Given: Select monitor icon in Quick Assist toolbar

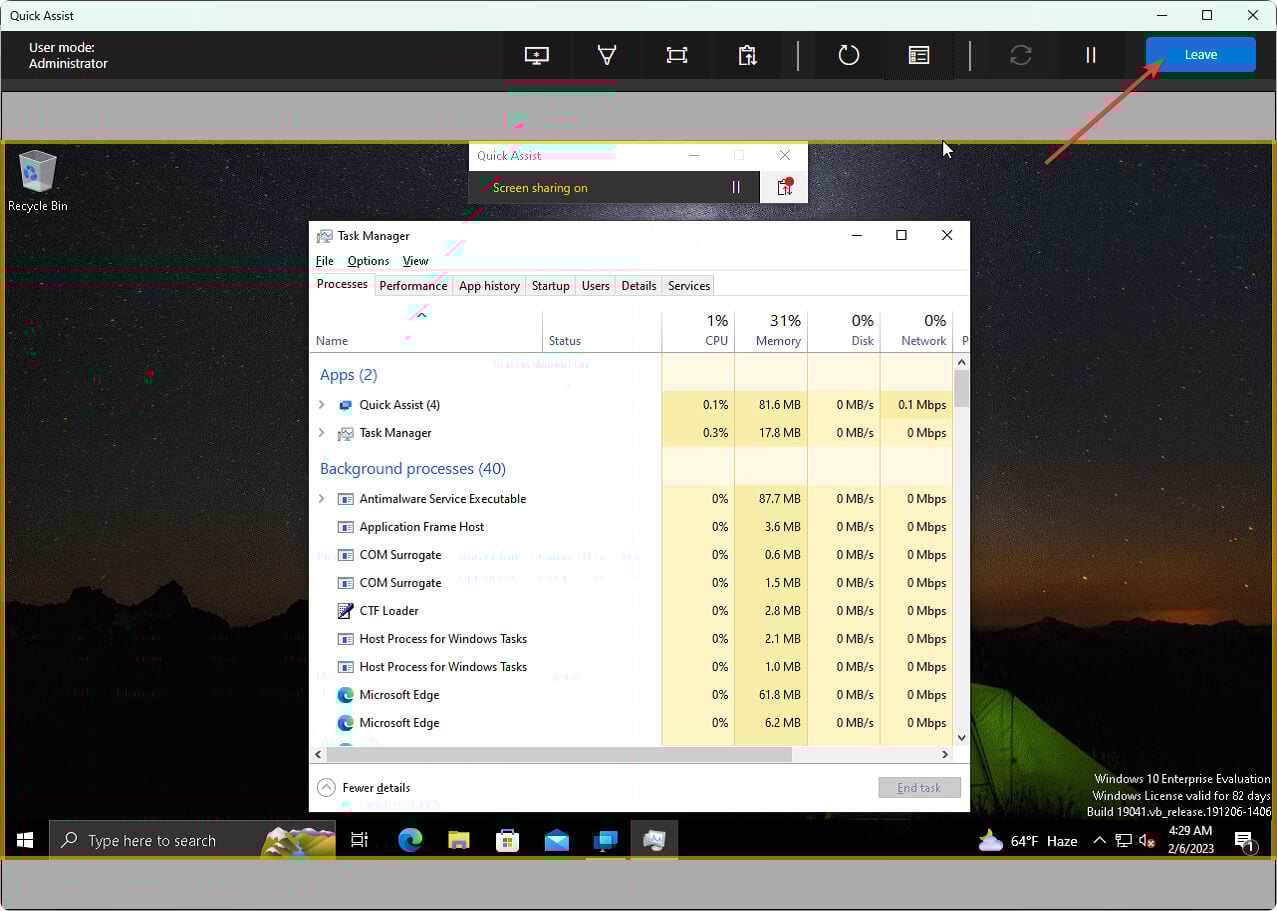Looking at the screenshot, I should click(537, 55).
